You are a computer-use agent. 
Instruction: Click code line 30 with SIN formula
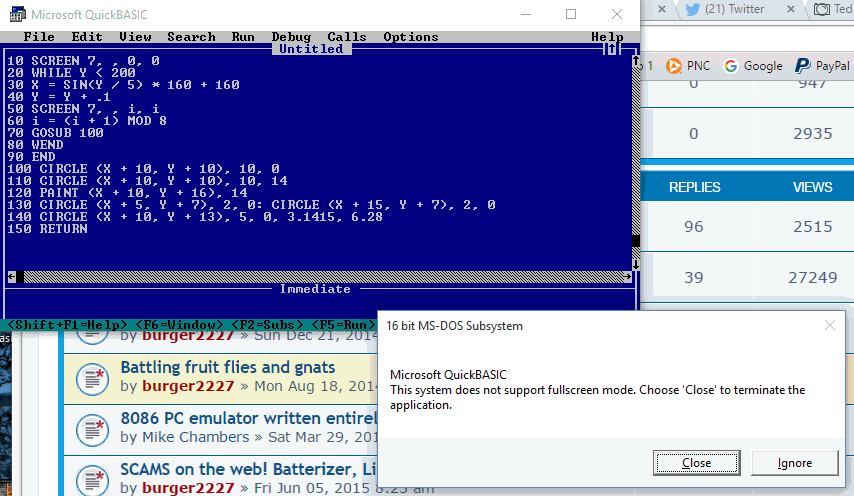(x=123, y=85)
